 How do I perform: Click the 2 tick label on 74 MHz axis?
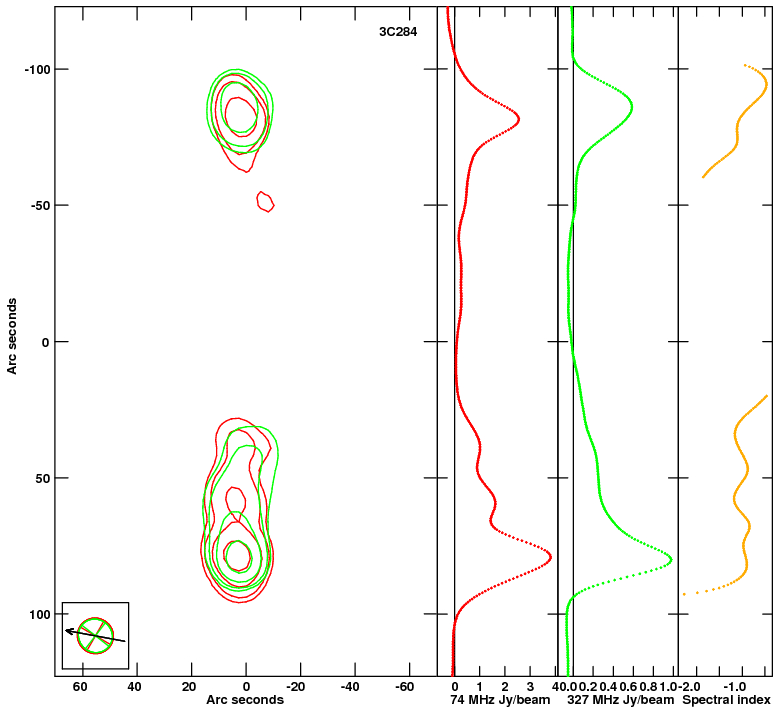(x=505, y=687)
